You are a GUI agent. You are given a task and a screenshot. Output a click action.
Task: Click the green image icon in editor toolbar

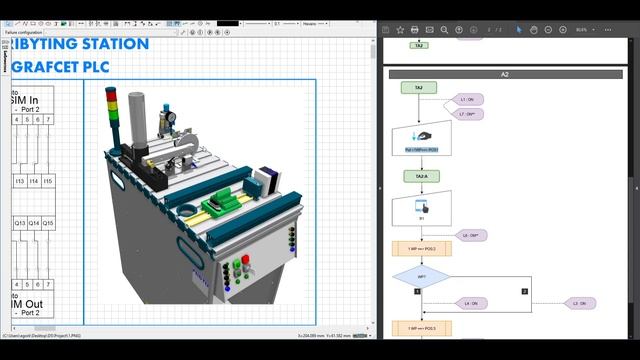(x=64, y=24)
